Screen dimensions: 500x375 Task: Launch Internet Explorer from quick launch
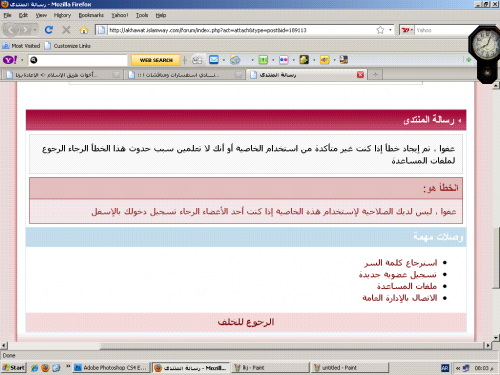pyautogui.click(x=34, y=368)
